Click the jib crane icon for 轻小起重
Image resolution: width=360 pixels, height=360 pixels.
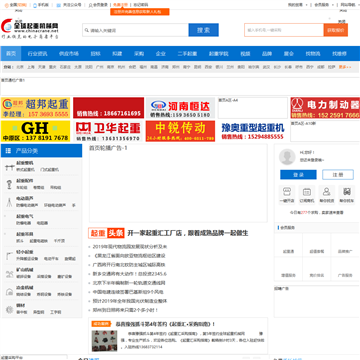(9, 256)
